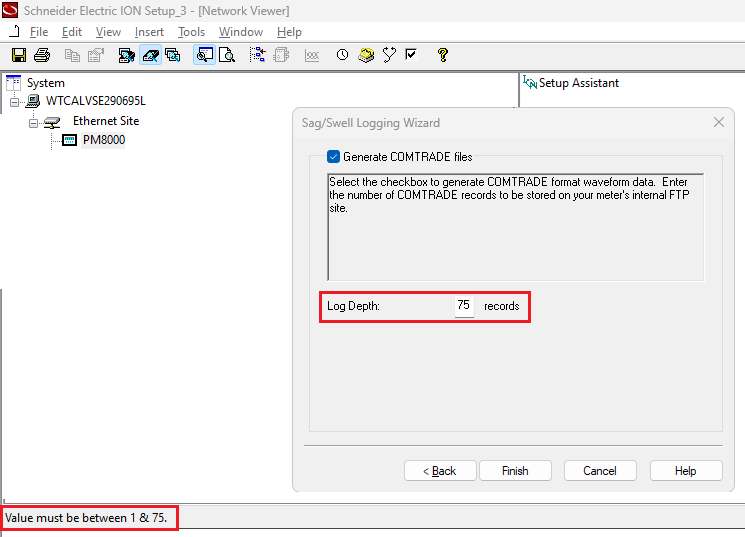This screenshot has height=537, width=745.
Task: Click the greyed Copy toolbar icon
Action: tap(72, 56)
